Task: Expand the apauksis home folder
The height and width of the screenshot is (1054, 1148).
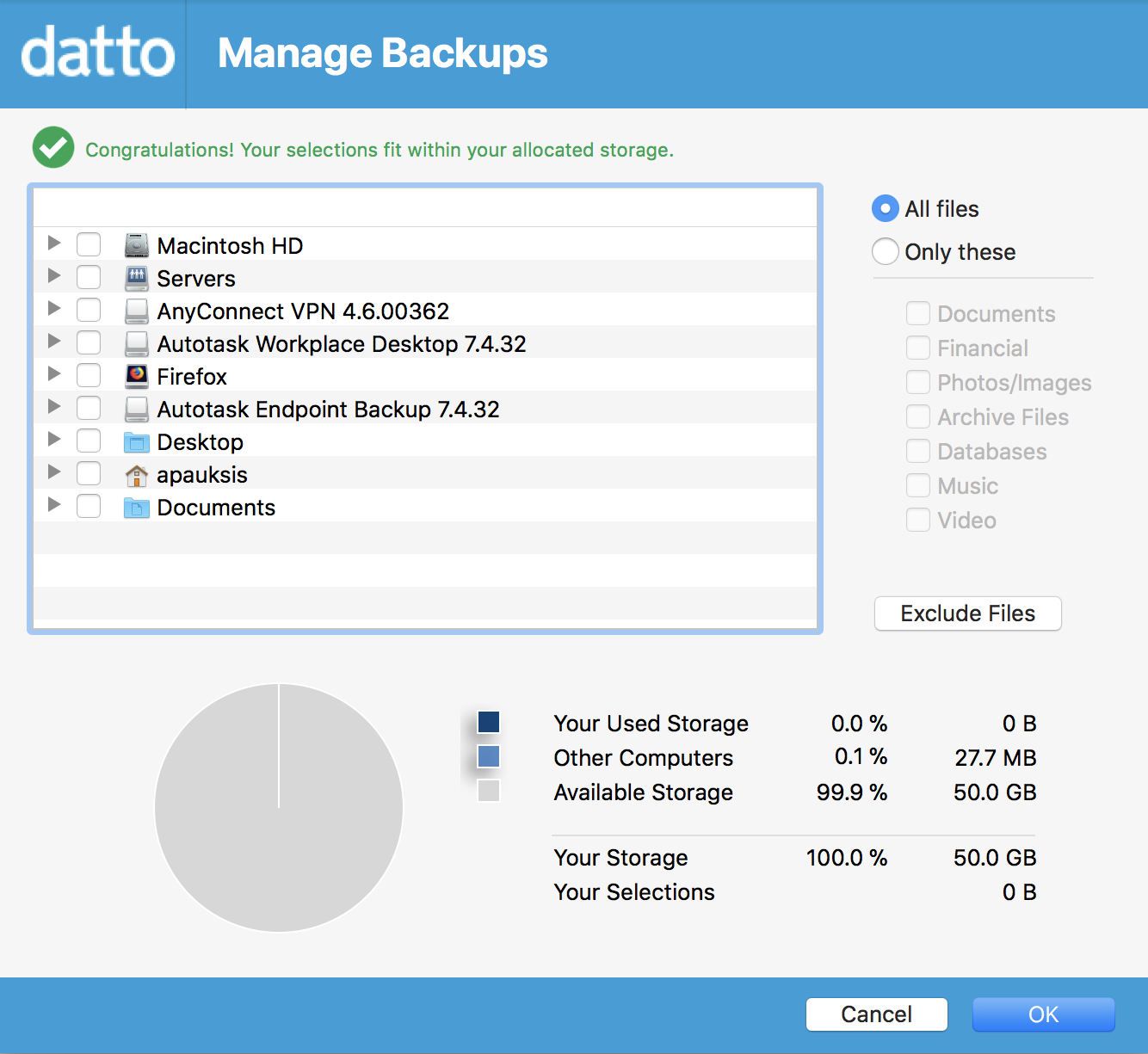Action: coord(54,472)
